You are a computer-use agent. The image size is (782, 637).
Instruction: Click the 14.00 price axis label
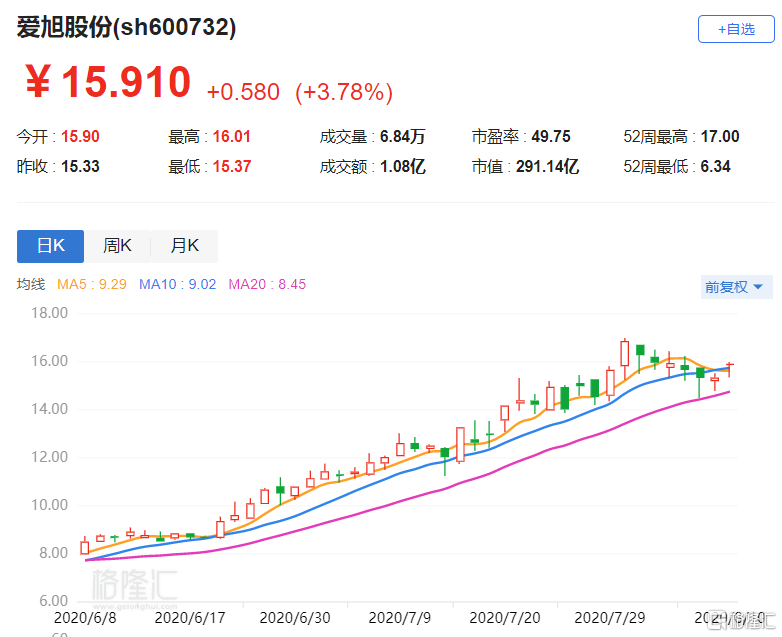click(x=49, y=409)
